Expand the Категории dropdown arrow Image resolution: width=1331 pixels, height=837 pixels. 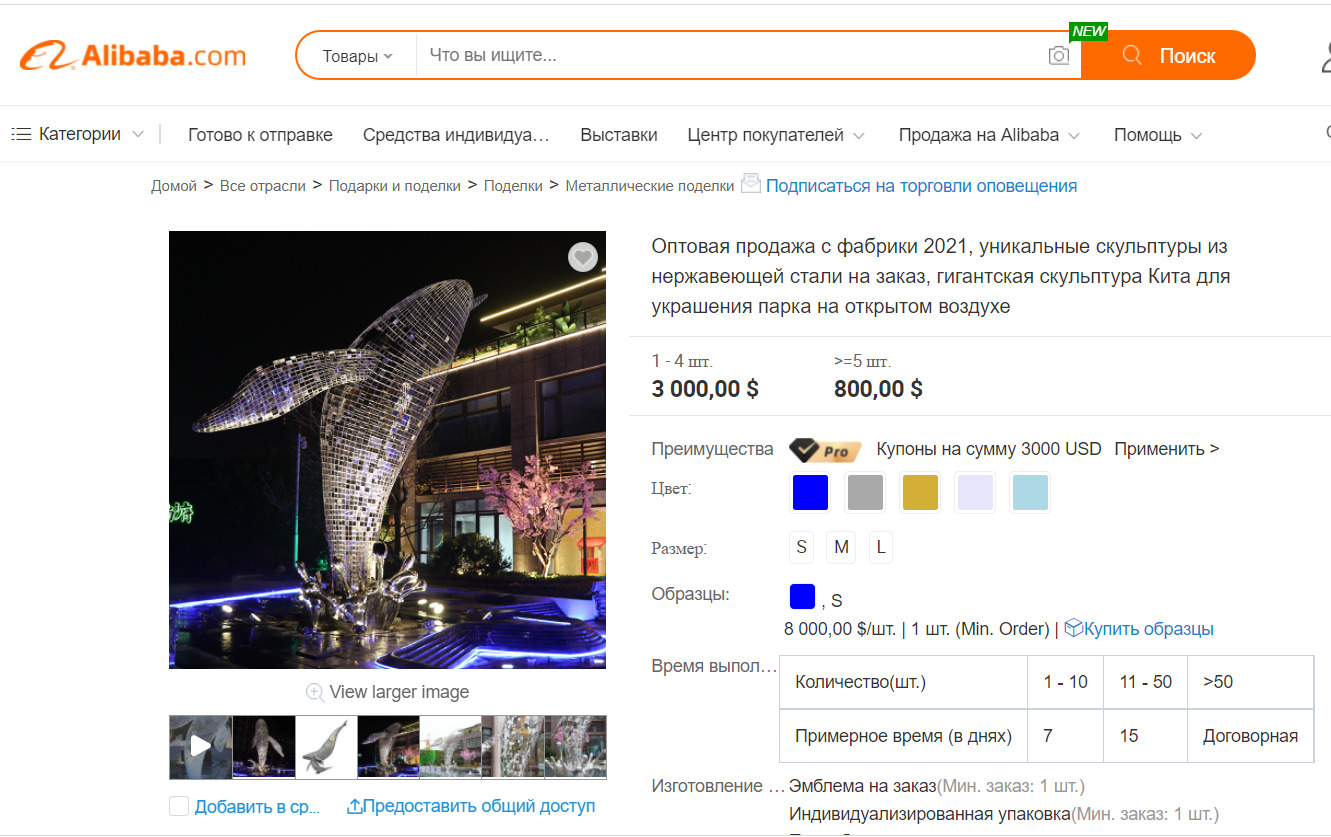(x=138, y=134)
